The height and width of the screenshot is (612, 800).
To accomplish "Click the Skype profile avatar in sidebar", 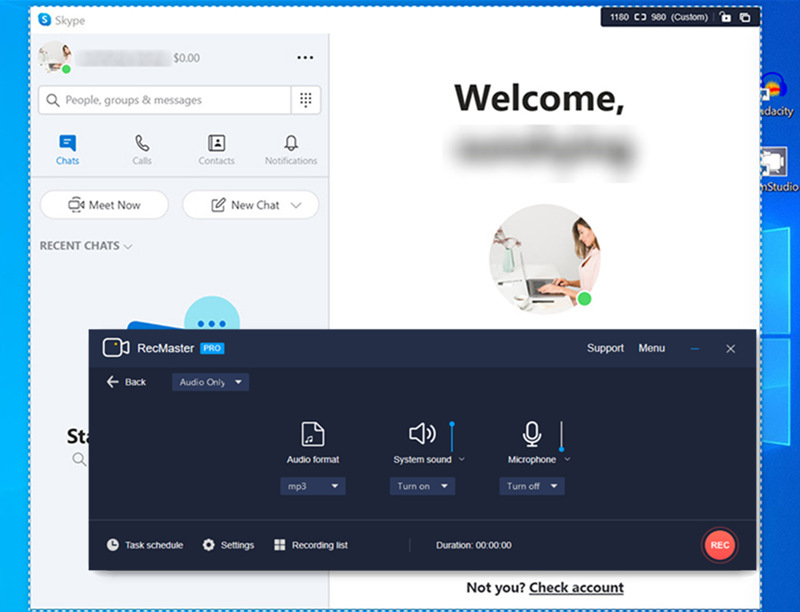I will point(54,57).
